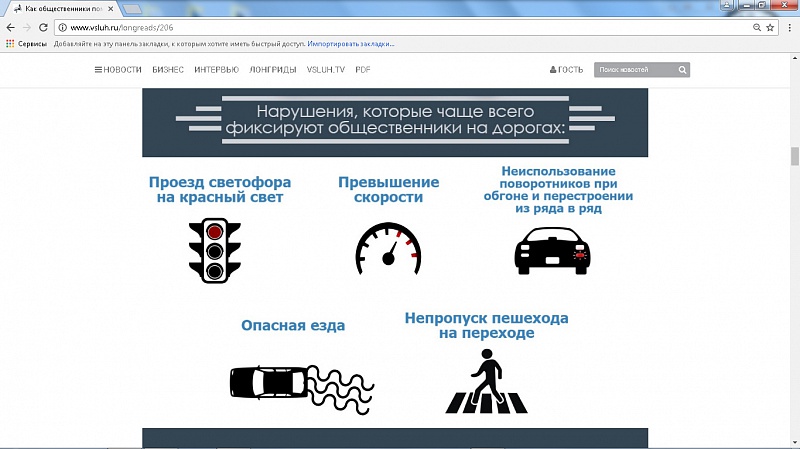Open the ИНТЕРВЬЮ section
800x449 pixels.
[x=216, y=70]
